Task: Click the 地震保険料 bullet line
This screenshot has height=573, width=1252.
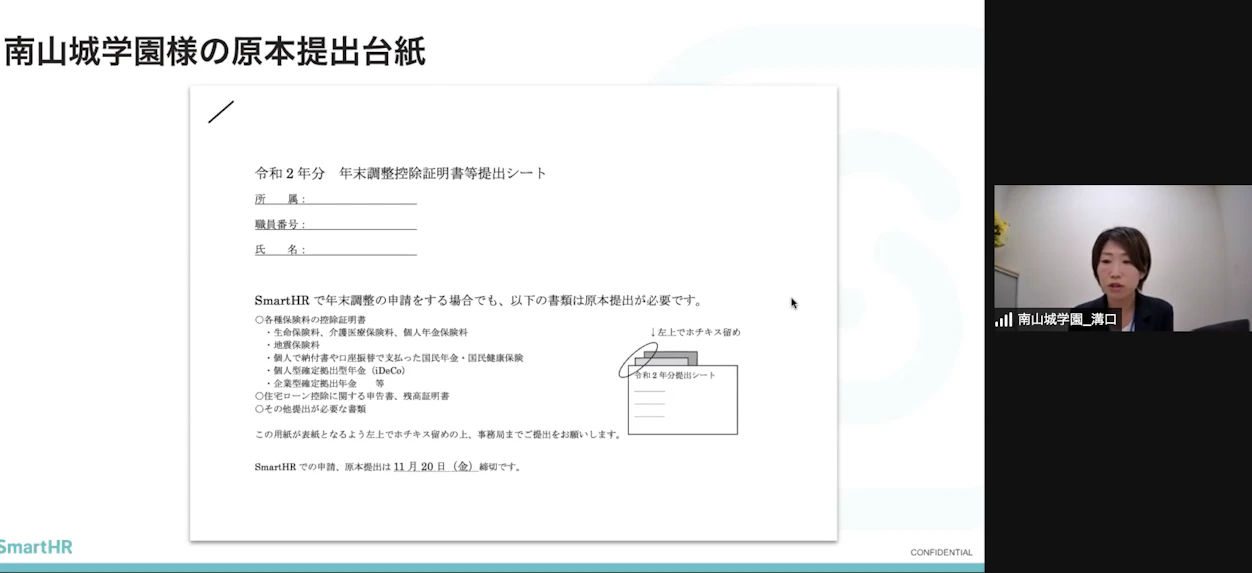Action: (x=292, y=345)
